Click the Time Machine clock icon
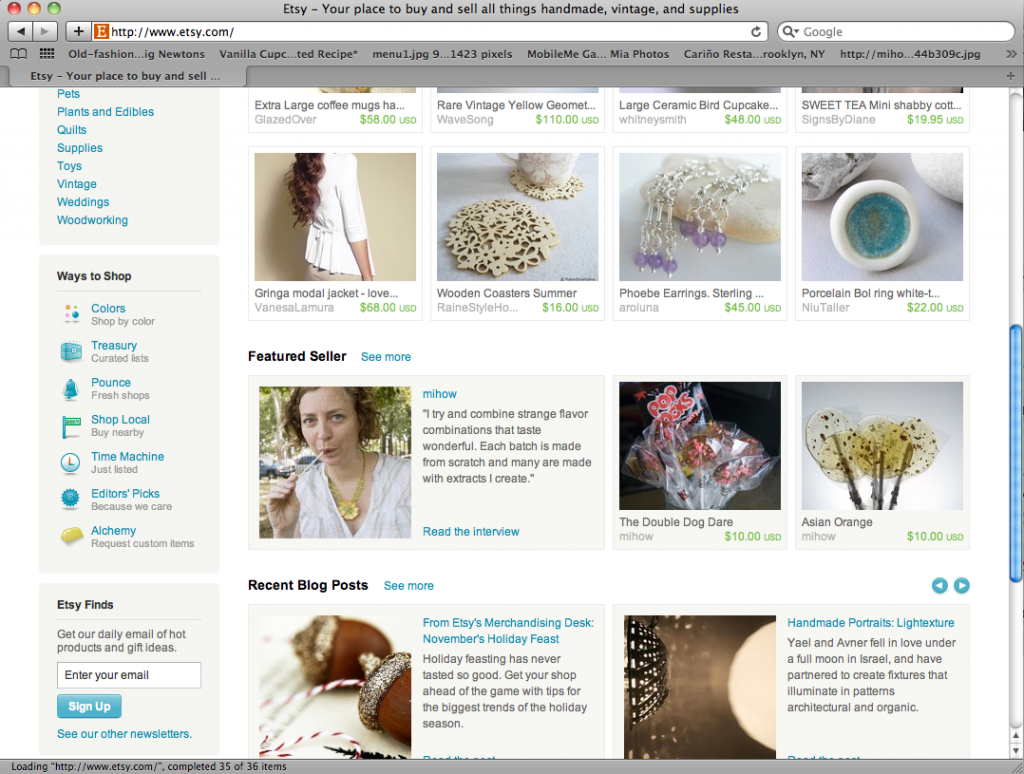 (x=71, y=462)
